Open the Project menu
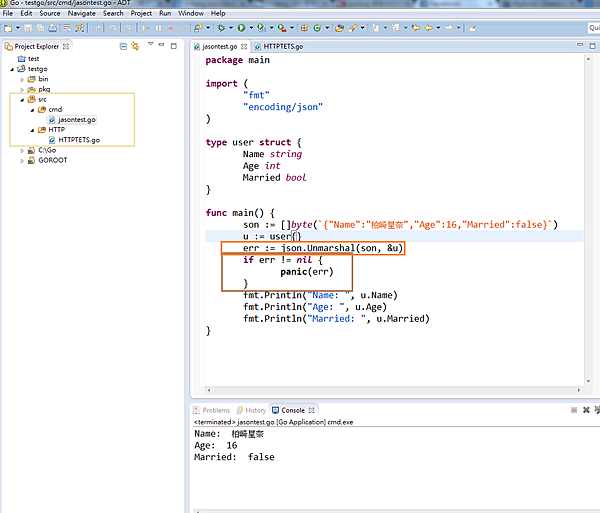The width and height of the screenshot is (600, 513). 141,13
